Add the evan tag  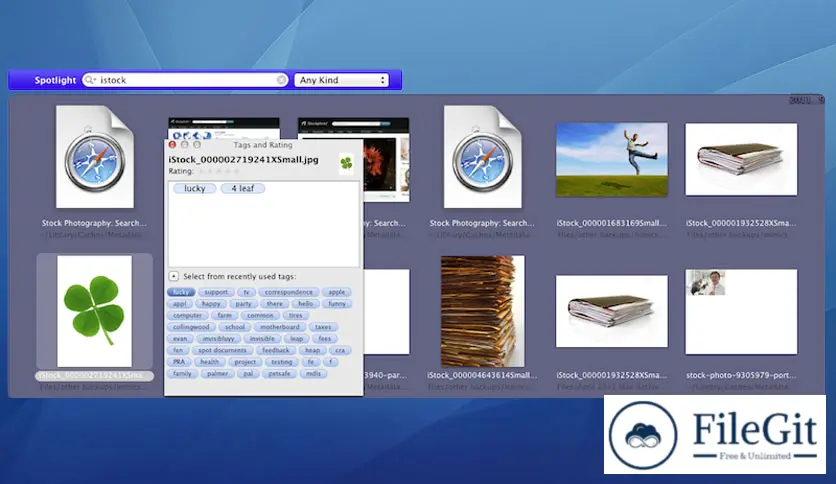(x=180, y=339)
